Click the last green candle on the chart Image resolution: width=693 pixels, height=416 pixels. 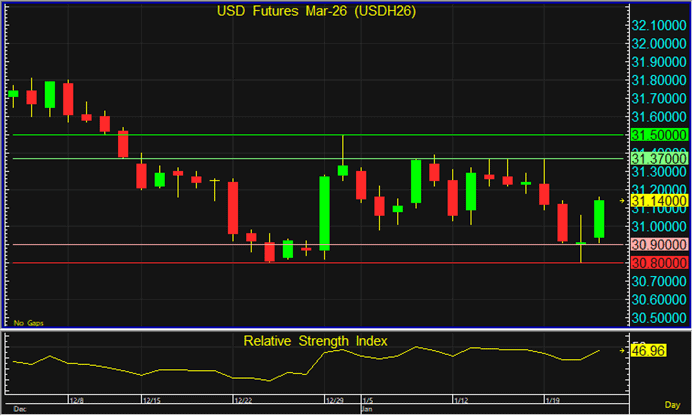599,218
